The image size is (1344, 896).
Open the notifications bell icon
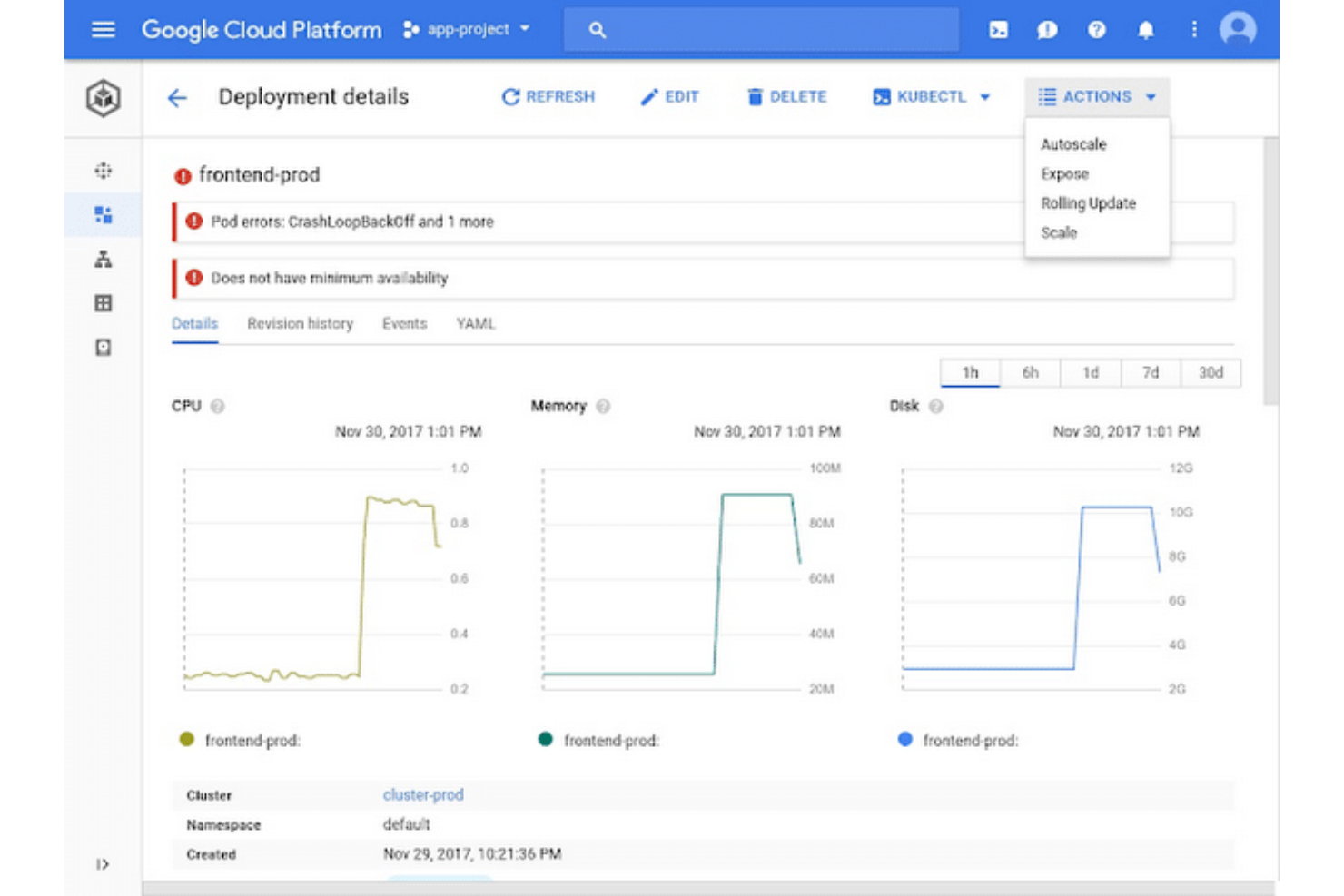pyautogui.click(x=1145, y=30)
